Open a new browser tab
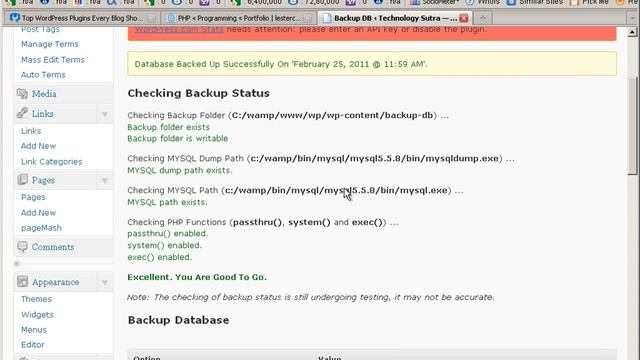The width and height of the screenshot is (640, 360). point(483,18)
